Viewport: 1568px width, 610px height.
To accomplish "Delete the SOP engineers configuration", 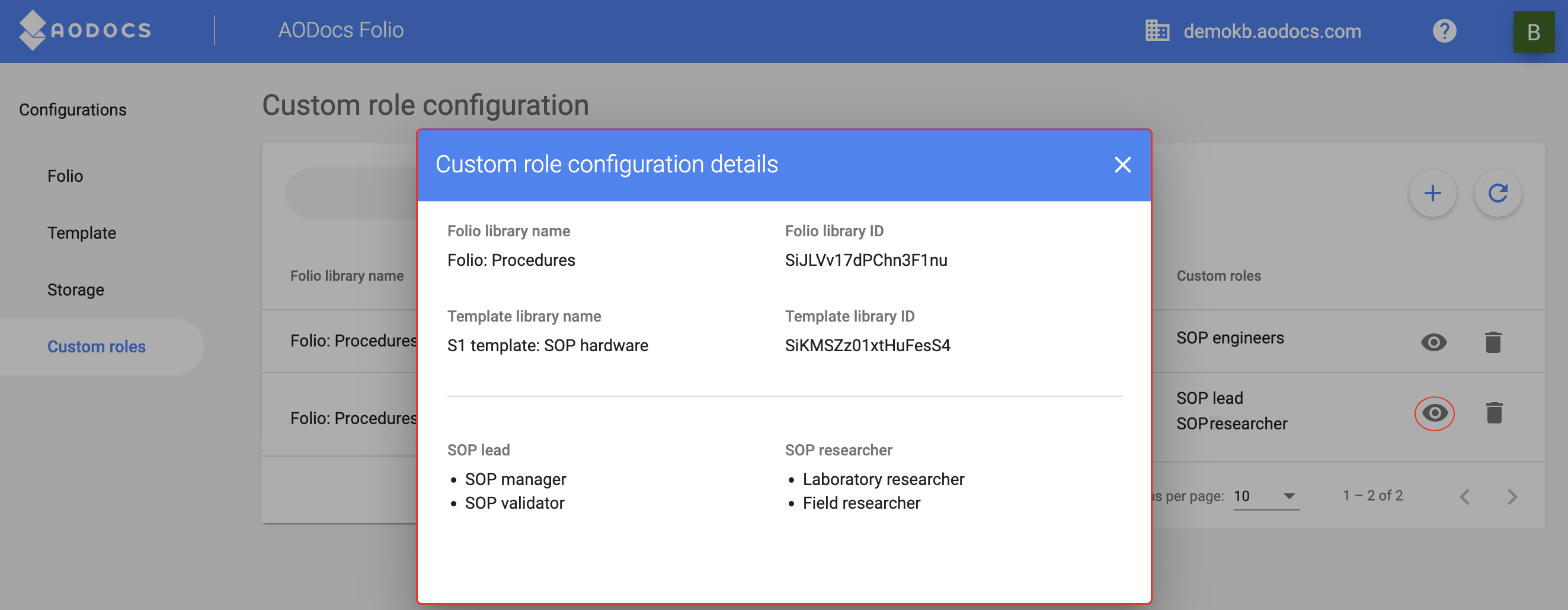I will click(x=1493, y=342).
